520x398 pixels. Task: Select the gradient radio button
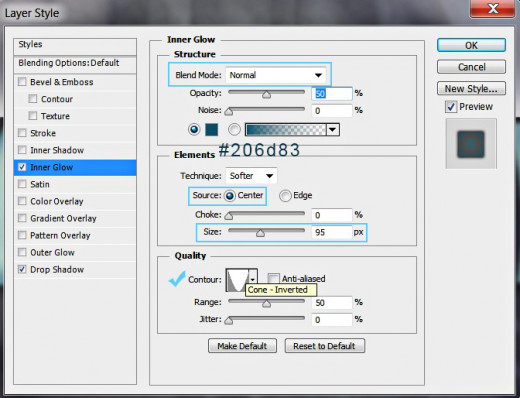[x=234, y=129]
